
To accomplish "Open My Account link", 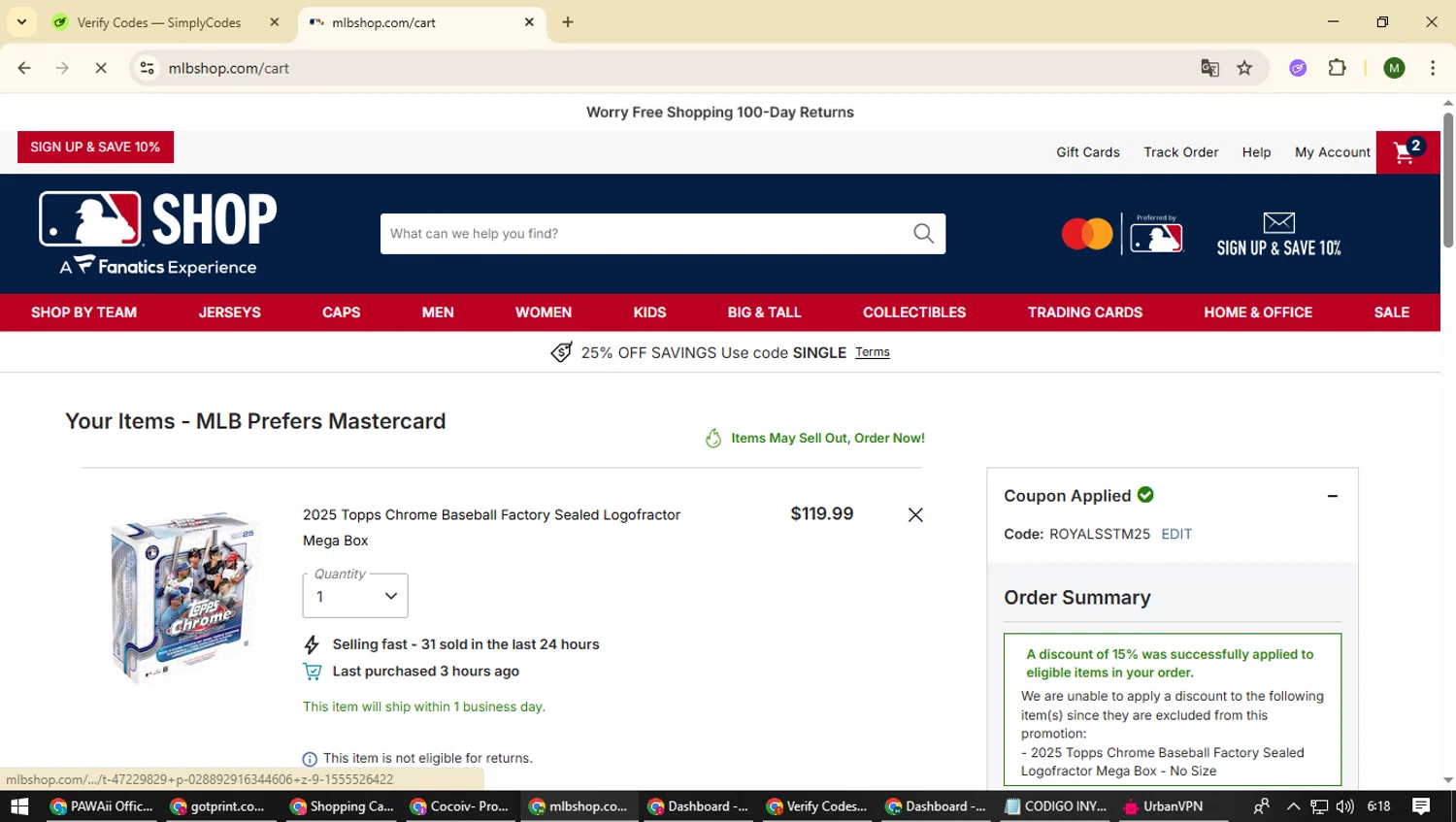I will coord(1333,152).
